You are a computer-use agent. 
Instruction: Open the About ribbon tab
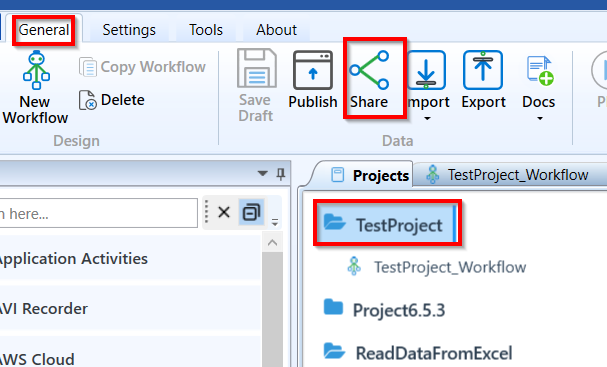point(276,30)
